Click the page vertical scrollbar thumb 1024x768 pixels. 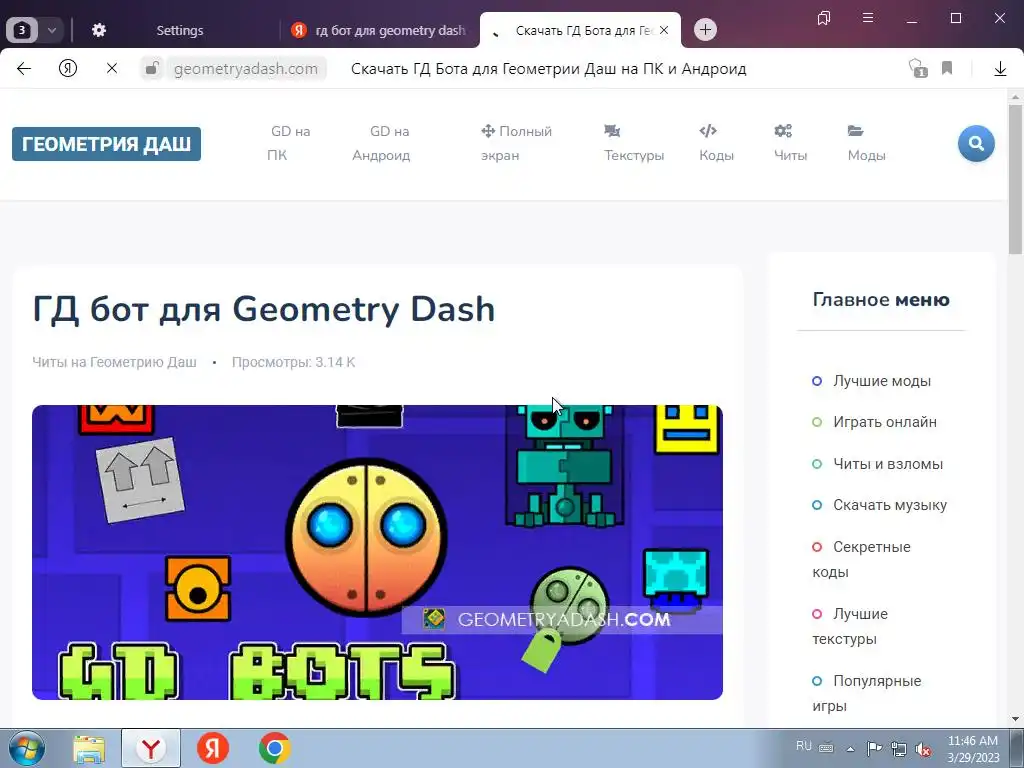coord(1015,179)
